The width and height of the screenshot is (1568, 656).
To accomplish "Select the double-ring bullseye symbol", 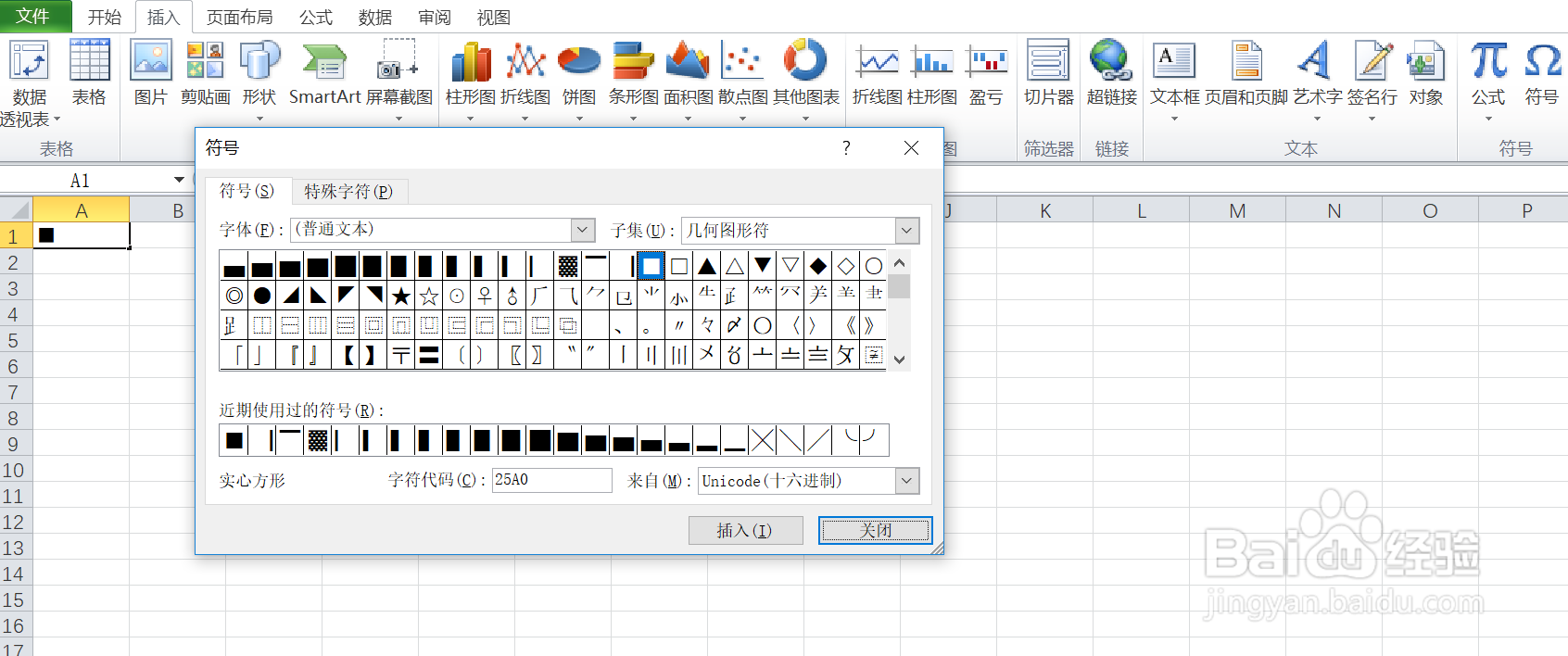I will (234, 296).
